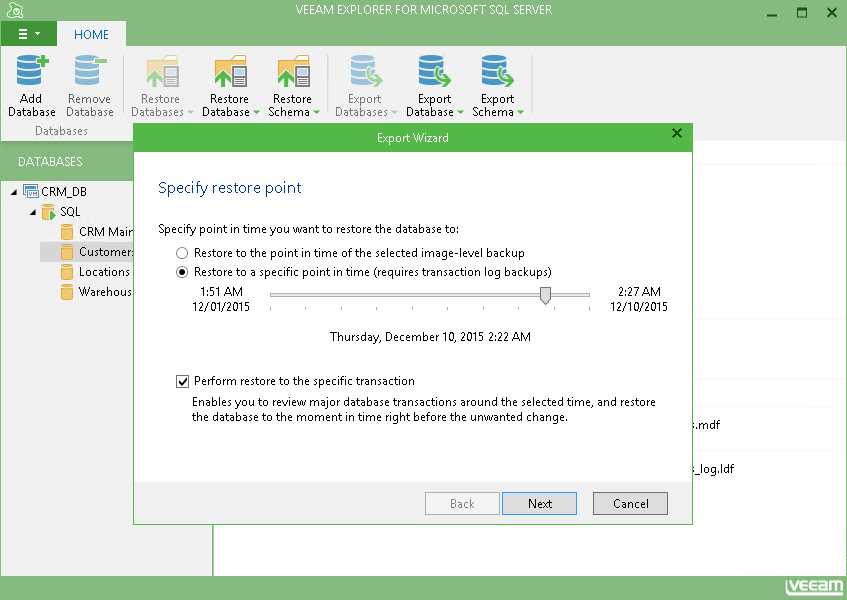Minimize the Veeam Explorer window

click(x=772, y=13)
